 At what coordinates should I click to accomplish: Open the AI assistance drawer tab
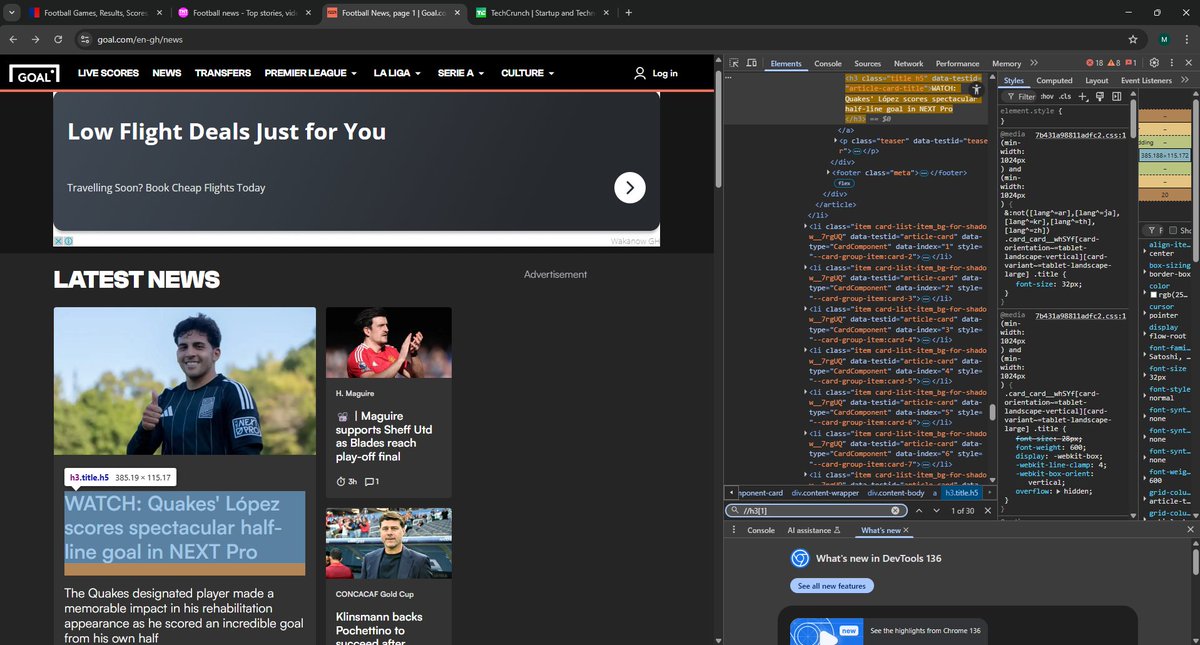[x=813, y=530]
